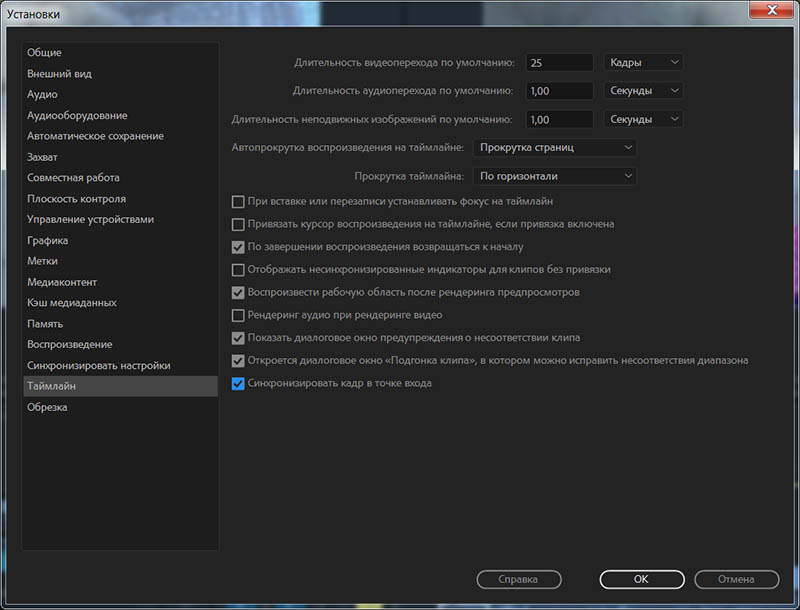Enable snapping playhead in the timeline checkbox
800x610 pixels.
click(238, 224)
